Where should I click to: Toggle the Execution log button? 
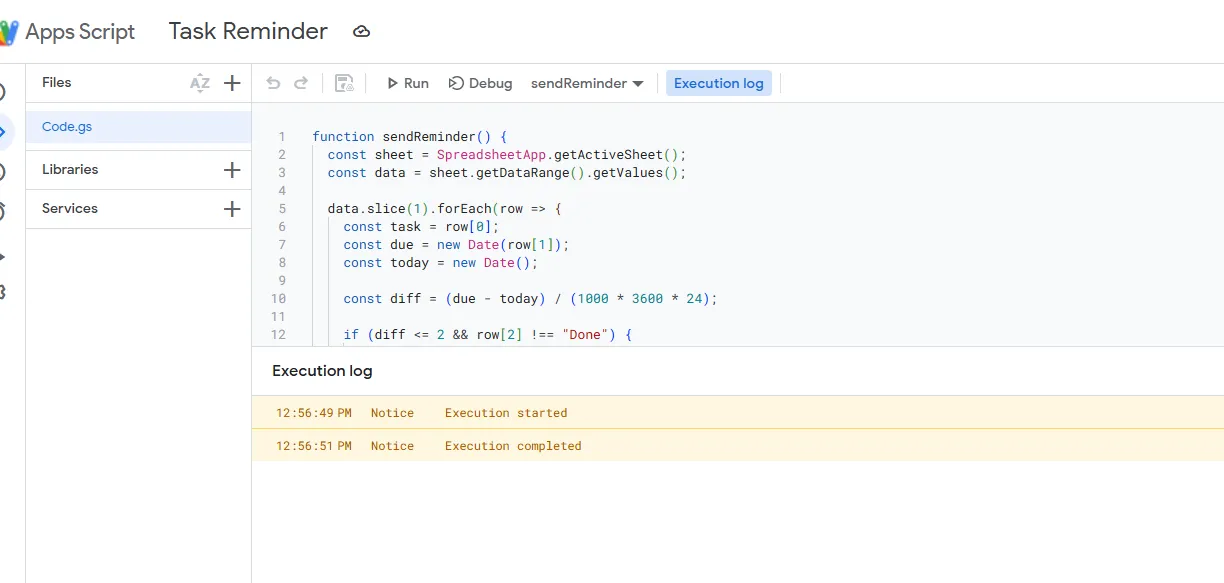pyautogui.click(x=718, y=83)
